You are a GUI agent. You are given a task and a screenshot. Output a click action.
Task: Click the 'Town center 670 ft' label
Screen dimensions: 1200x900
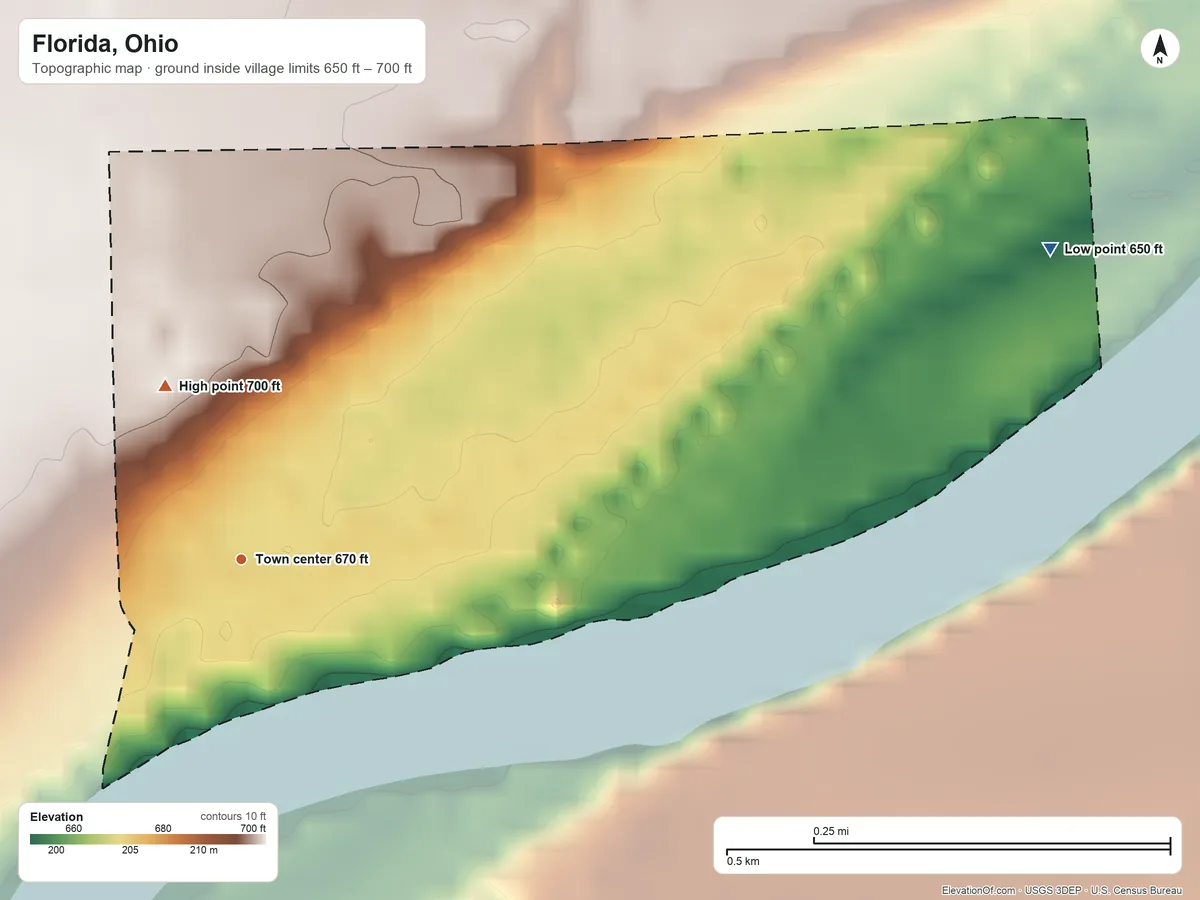tap(312, 559)
